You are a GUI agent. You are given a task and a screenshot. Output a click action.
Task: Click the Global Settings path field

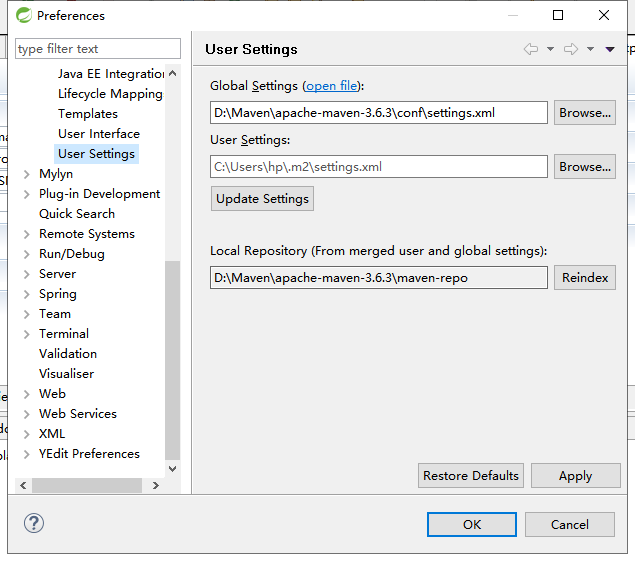(379, 113)
